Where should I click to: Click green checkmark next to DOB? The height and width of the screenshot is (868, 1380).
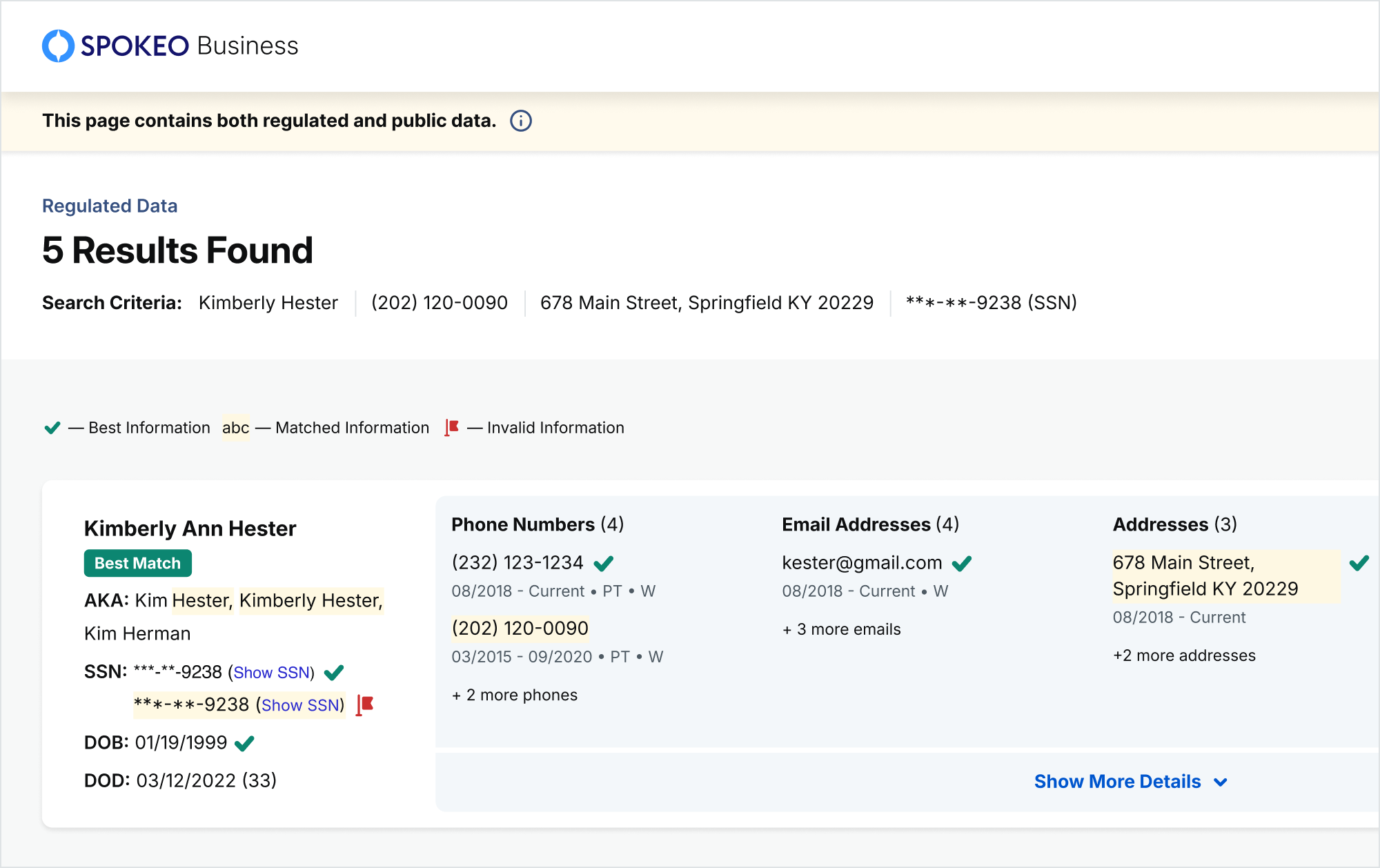point(244,743)
